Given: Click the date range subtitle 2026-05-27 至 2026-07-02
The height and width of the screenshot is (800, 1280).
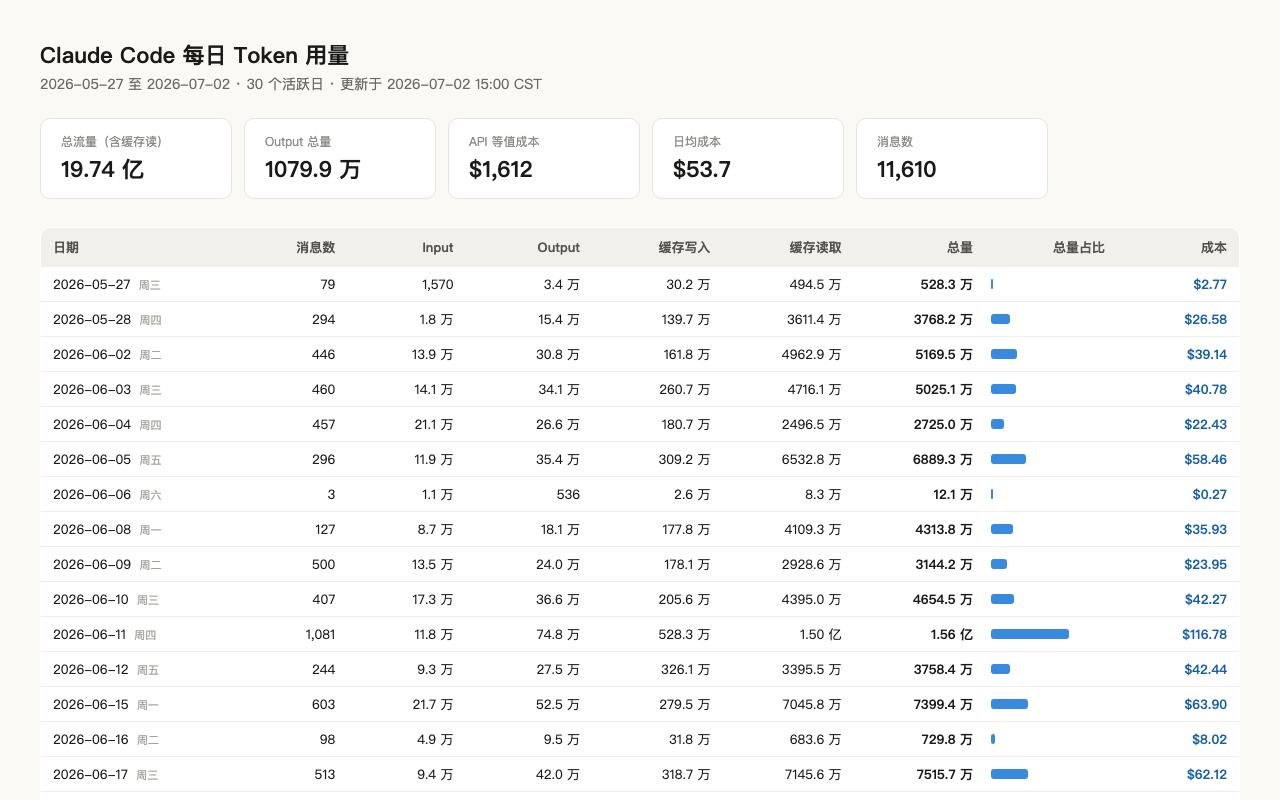Looking at the screenshot, I should coord(135,84).
